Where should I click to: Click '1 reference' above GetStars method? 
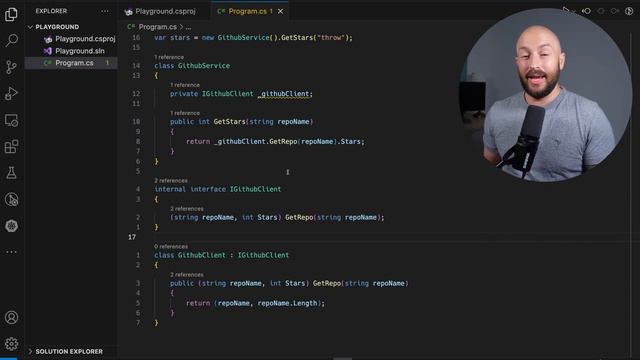tap(185, 113)
